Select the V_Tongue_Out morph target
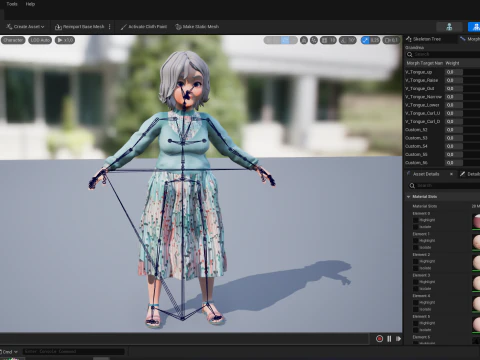This screenshot has height=360, width=480. pyautogui.click(x=420, y=89)
